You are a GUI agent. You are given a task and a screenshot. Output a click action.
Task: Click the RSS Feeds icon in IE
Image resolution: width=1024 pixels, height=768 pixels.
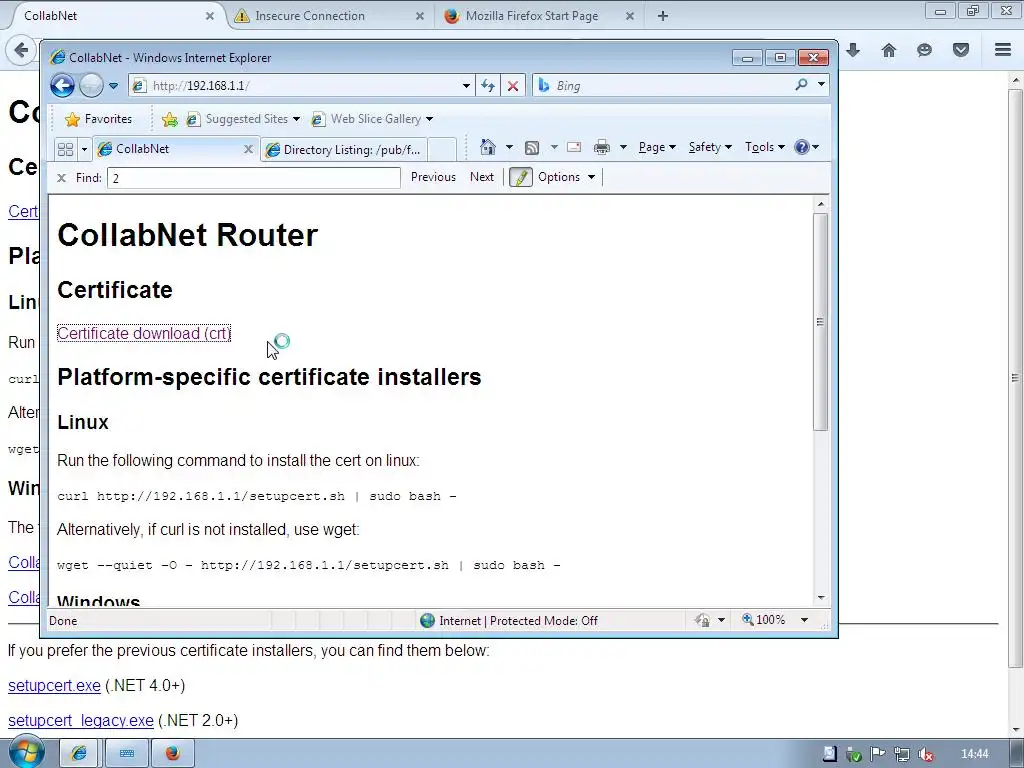[532, 148]
